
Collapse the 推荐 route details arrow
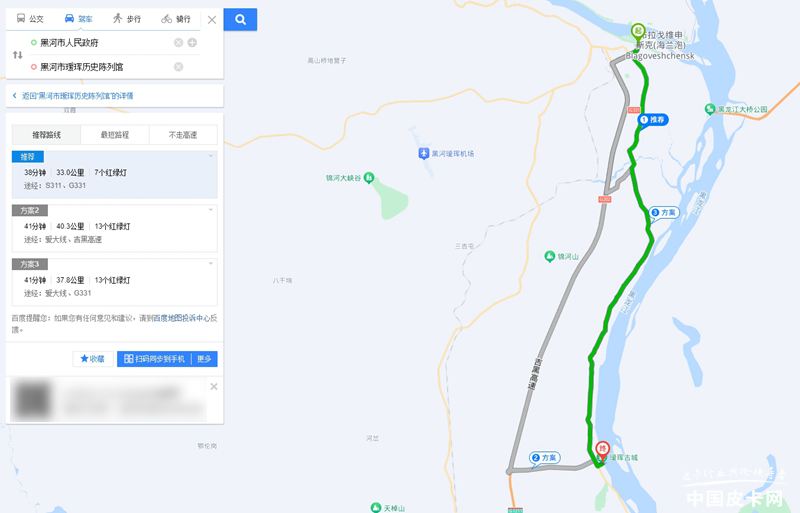point(211,156)
